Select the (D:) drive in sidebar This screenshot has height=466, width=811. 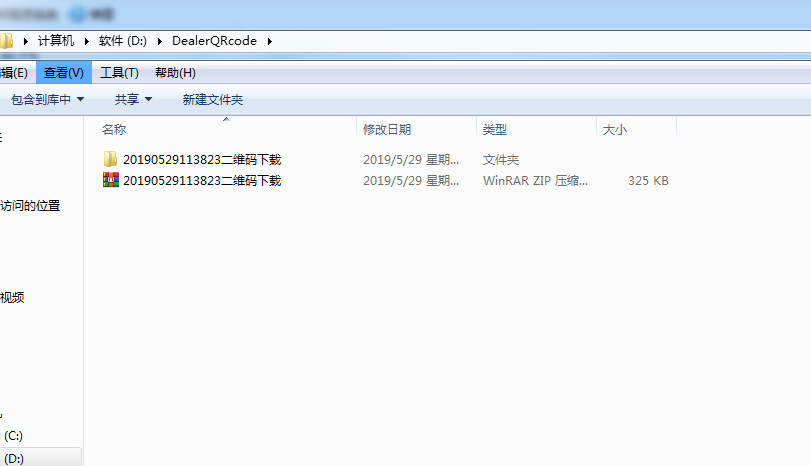(x=14, y=459)
